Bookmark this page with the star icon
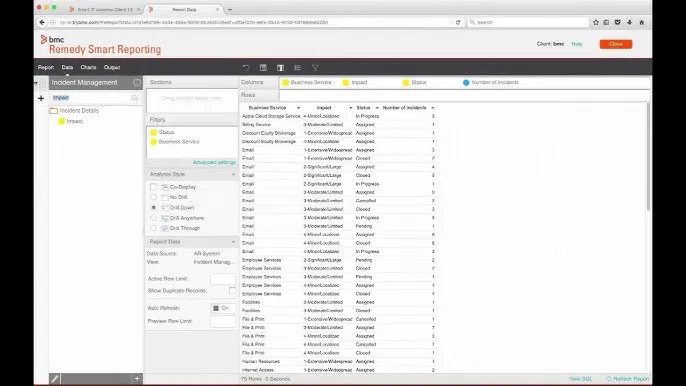The width and height of the screenshot is (686, 386). (595, 22)
